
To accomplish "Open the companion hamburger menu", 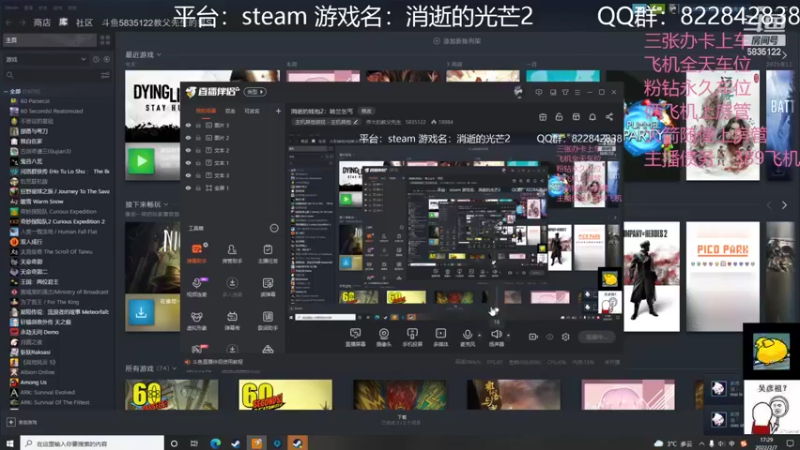I will 578,92.
